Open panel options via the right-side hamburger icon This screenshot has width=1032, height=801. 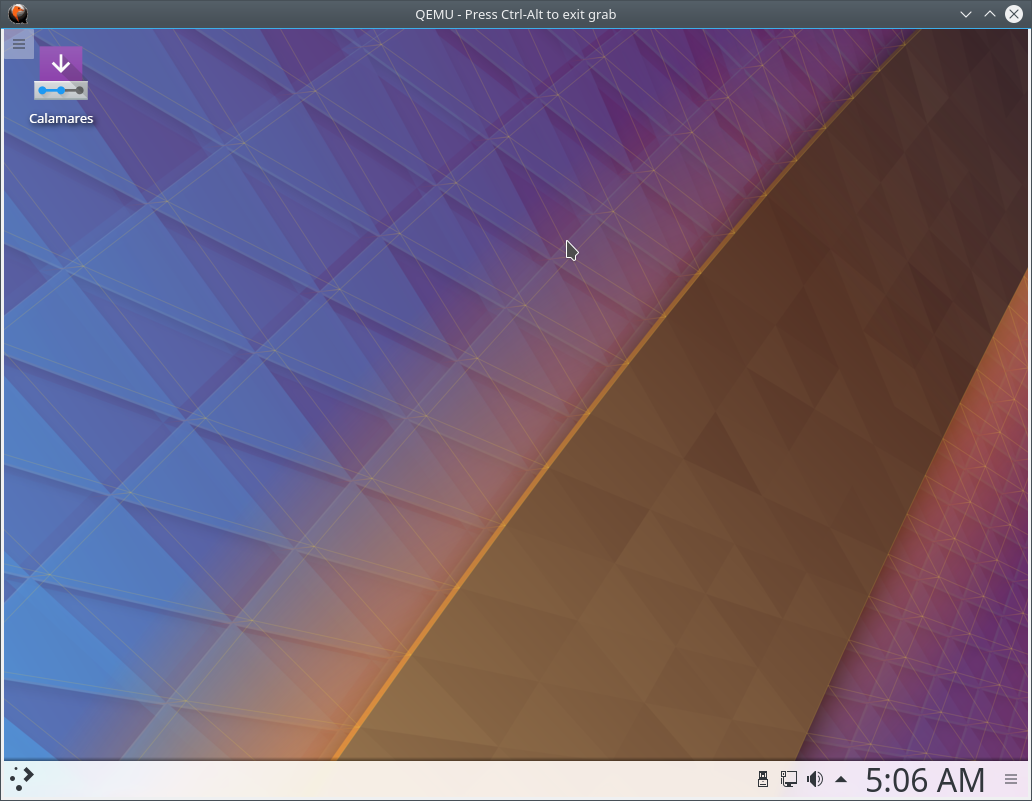click(x=1010, y=778)
